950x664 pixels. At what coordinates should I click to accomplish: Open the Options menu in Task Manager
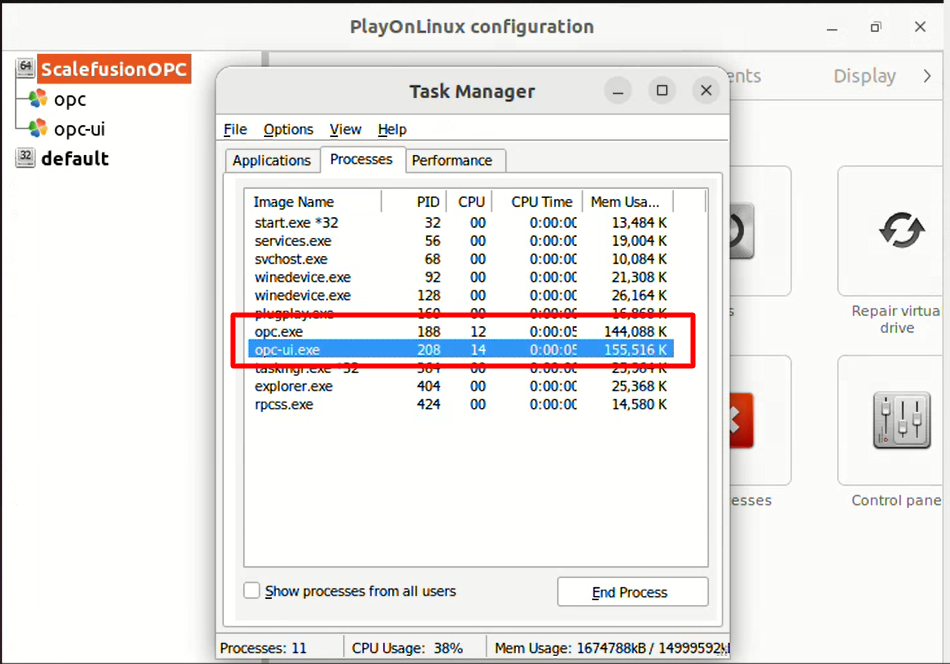point(288,129)
